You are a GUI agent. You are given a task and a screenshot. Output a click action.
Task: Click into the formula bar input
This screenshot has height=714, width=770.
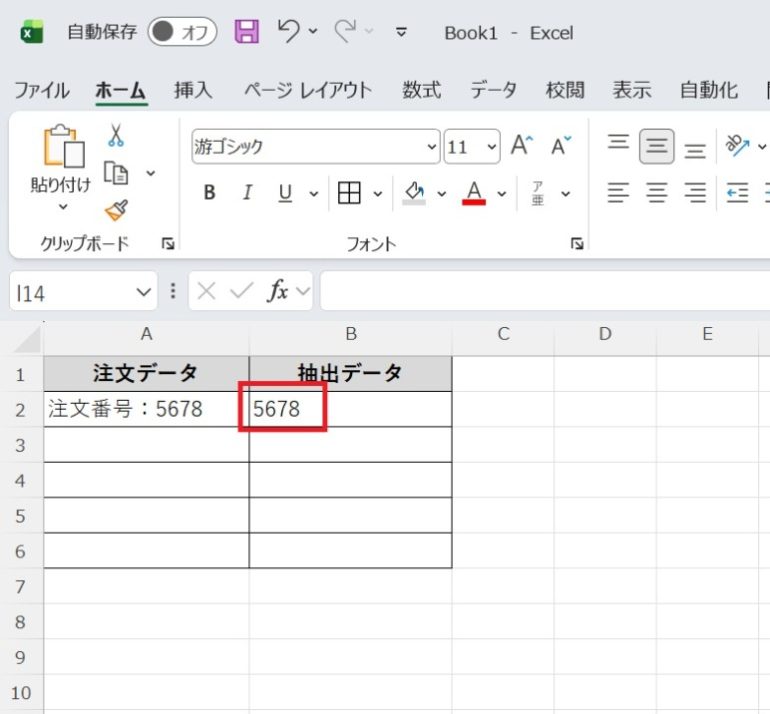coord(545,291)
